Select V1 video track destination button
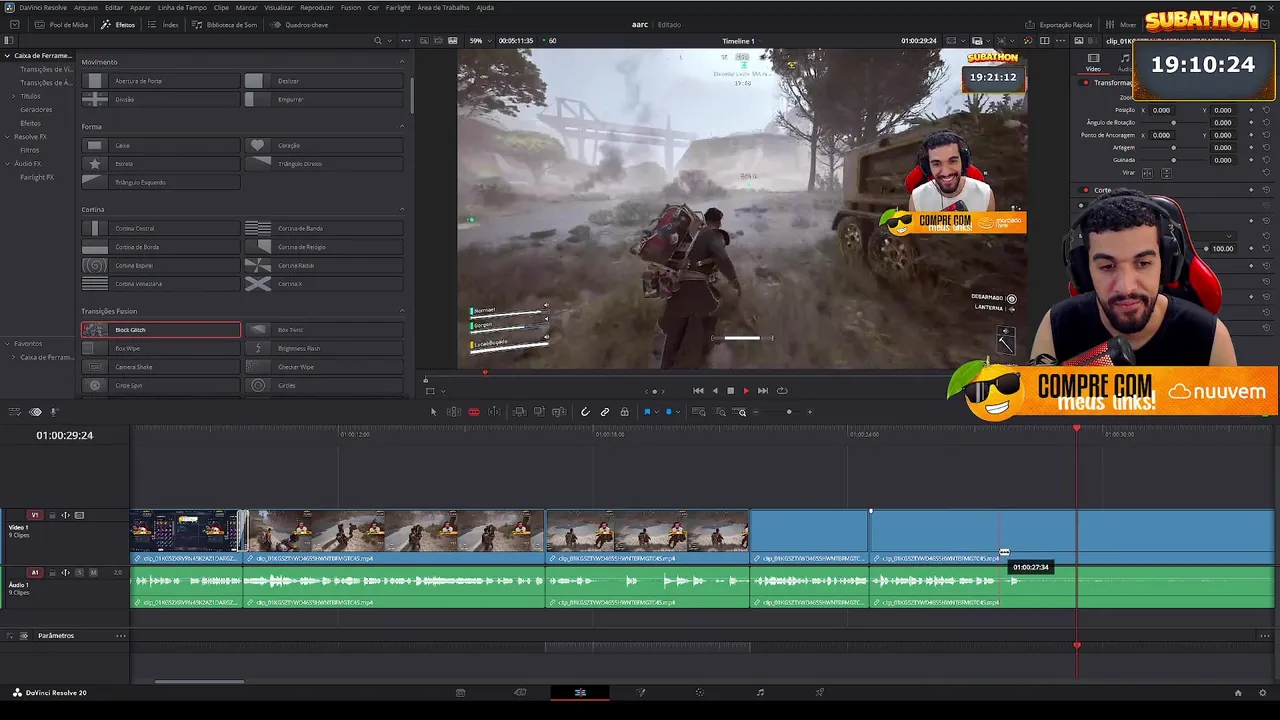 click(35, 516)
